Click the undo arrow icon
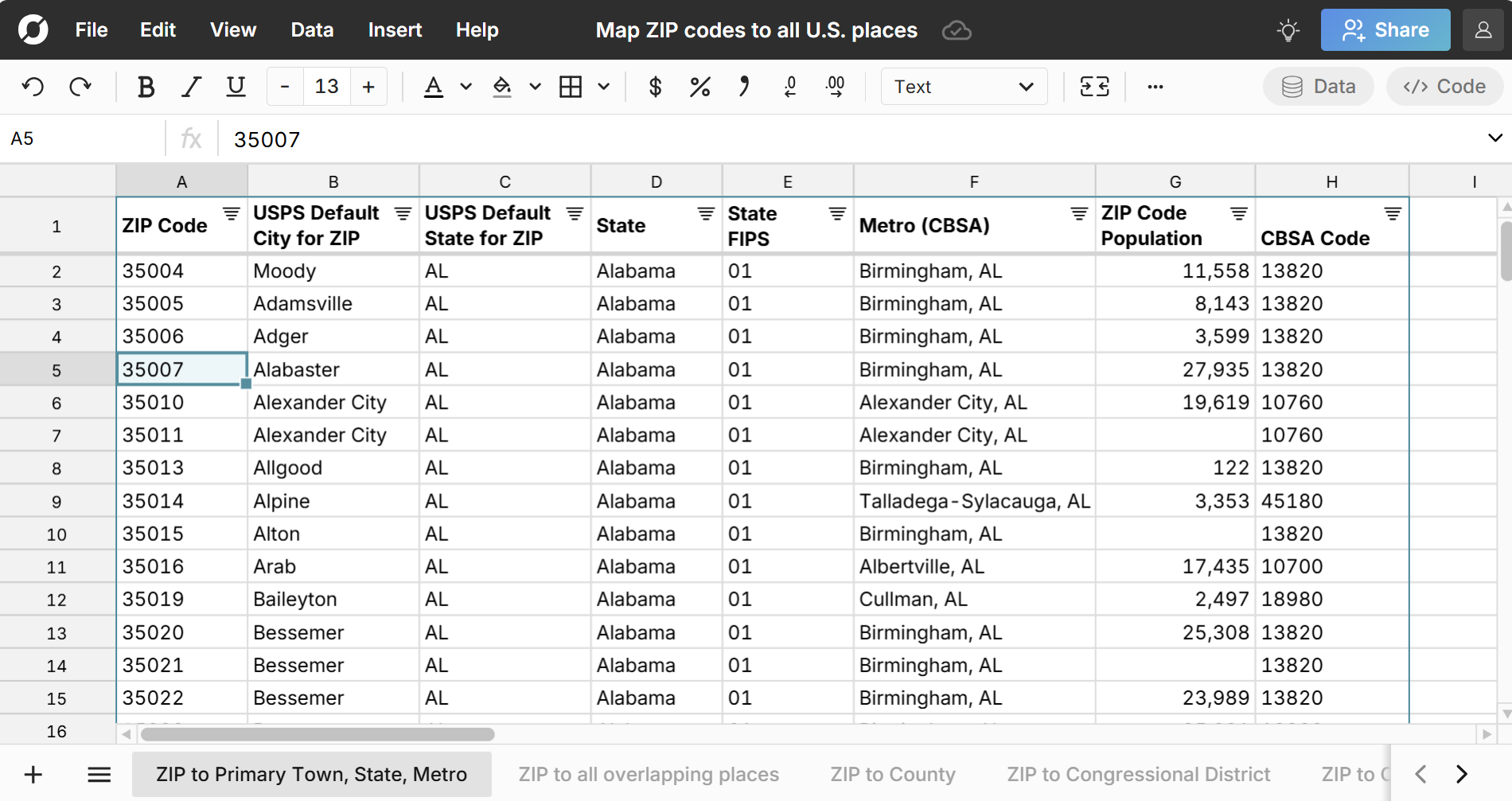 click(33, 87)
